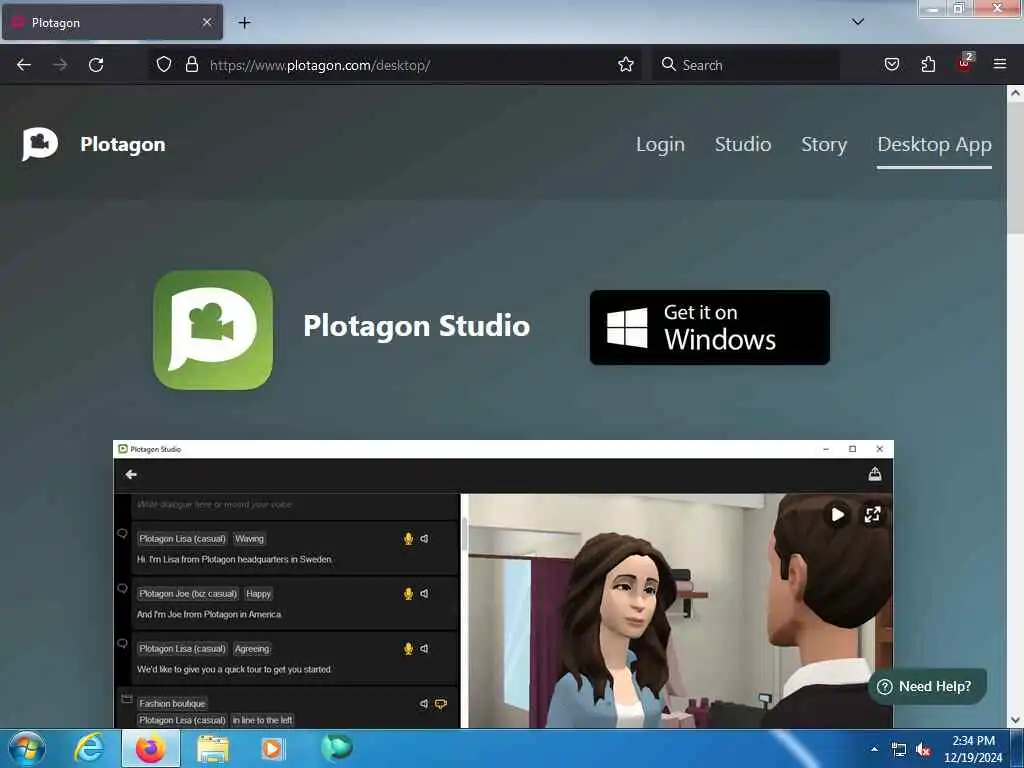Image resolution: width=1024 pixels, height=768 pixels.
Task: Click the tracking protection shield icon
Action: pos(164,64)
